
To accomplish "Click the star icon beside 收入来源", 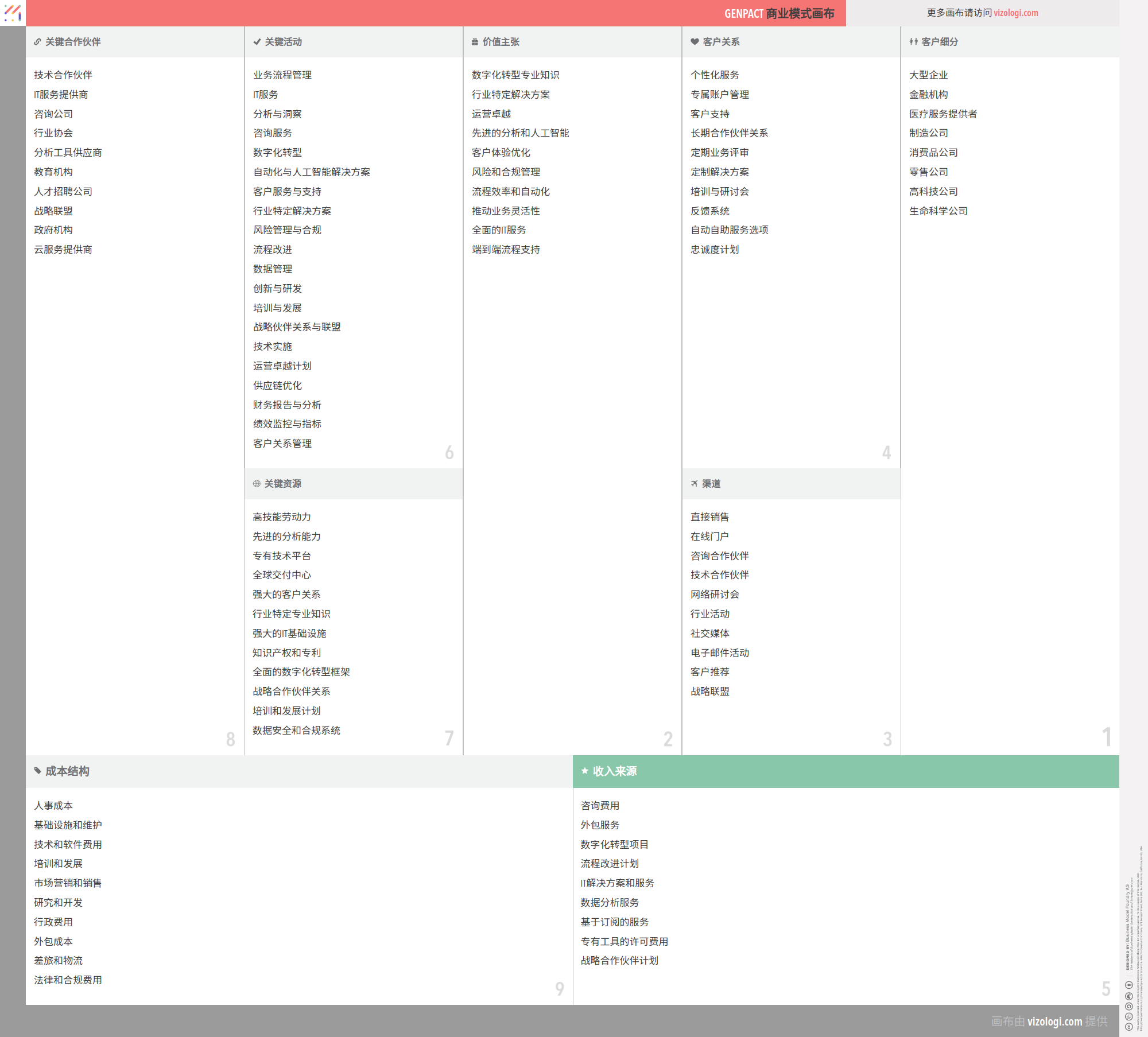I will pyautogui.click(x=584, y=771).
